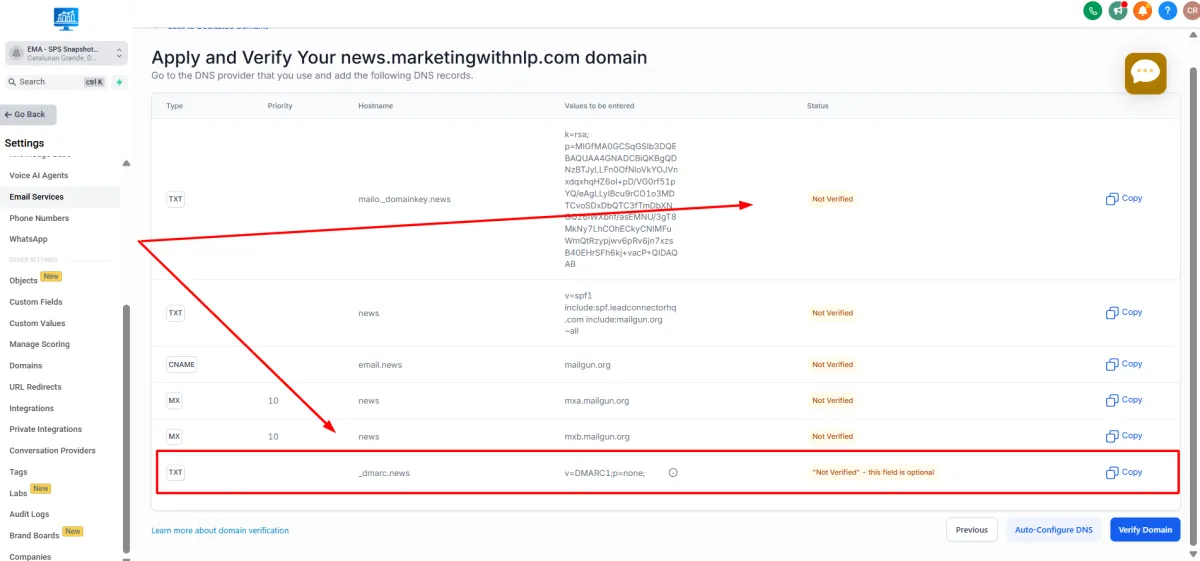Click Not Verified status of CNAME row

(x=833, y=365)
